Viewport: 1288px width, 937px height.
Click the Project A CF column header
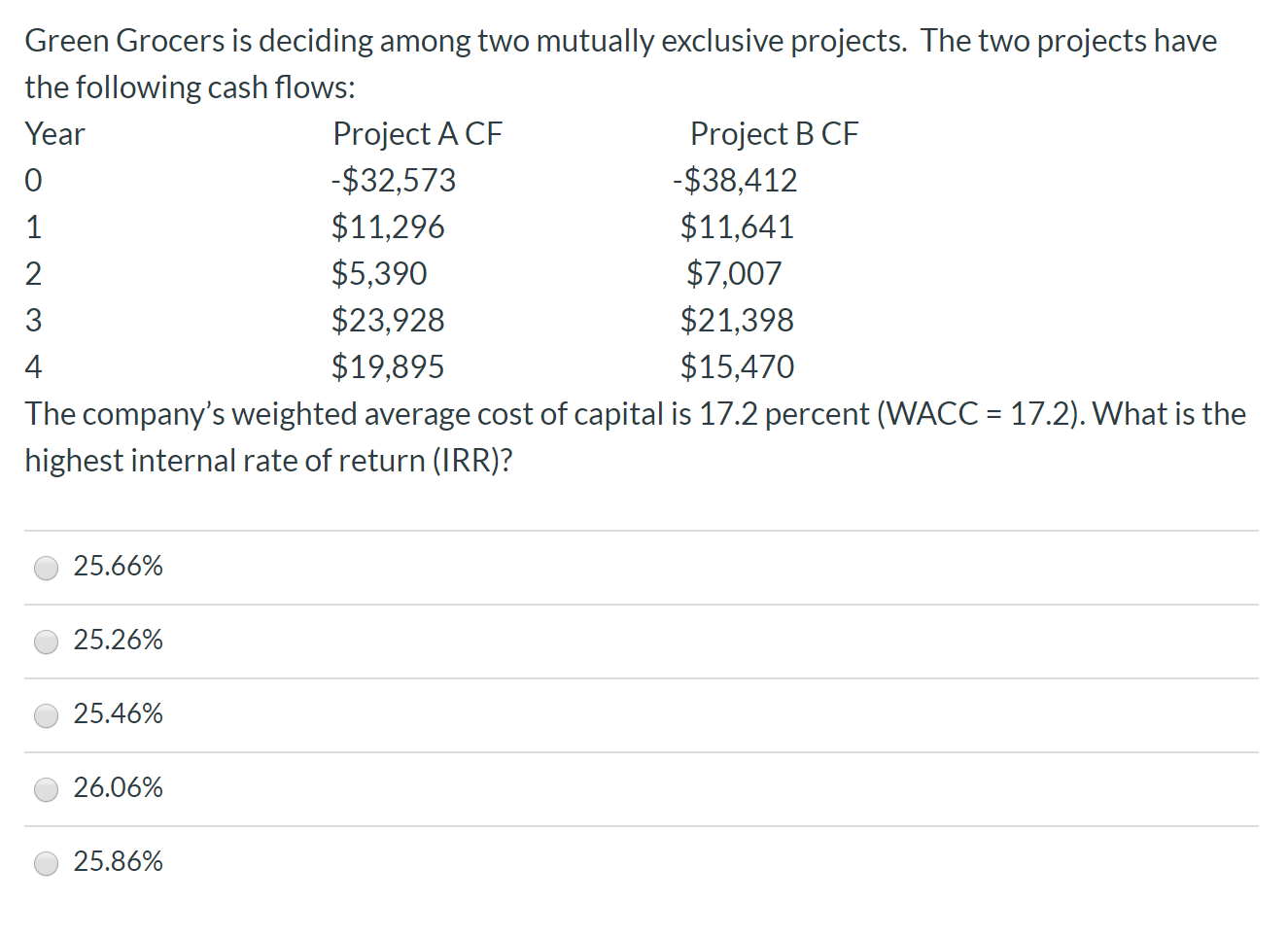pyautogui.click(x=418, y=133)
